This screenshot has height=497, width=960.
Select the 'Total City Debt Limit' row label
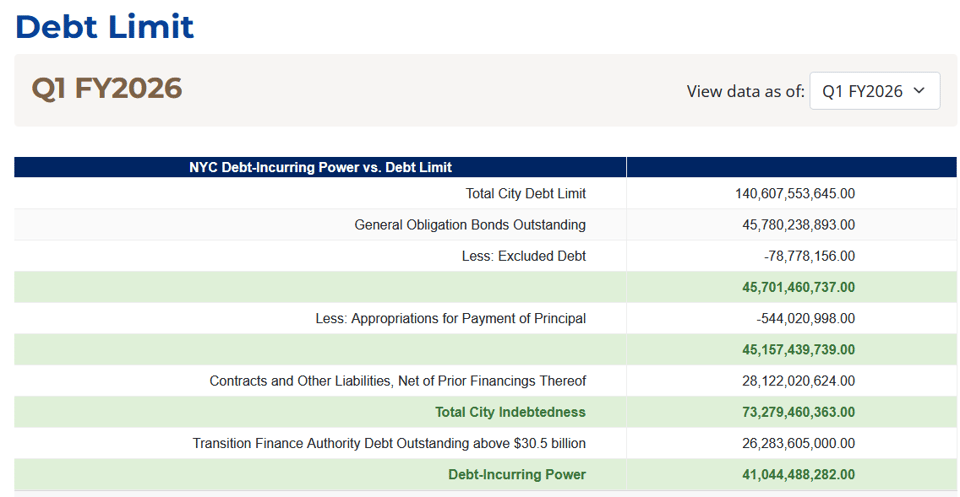(525, 193)
